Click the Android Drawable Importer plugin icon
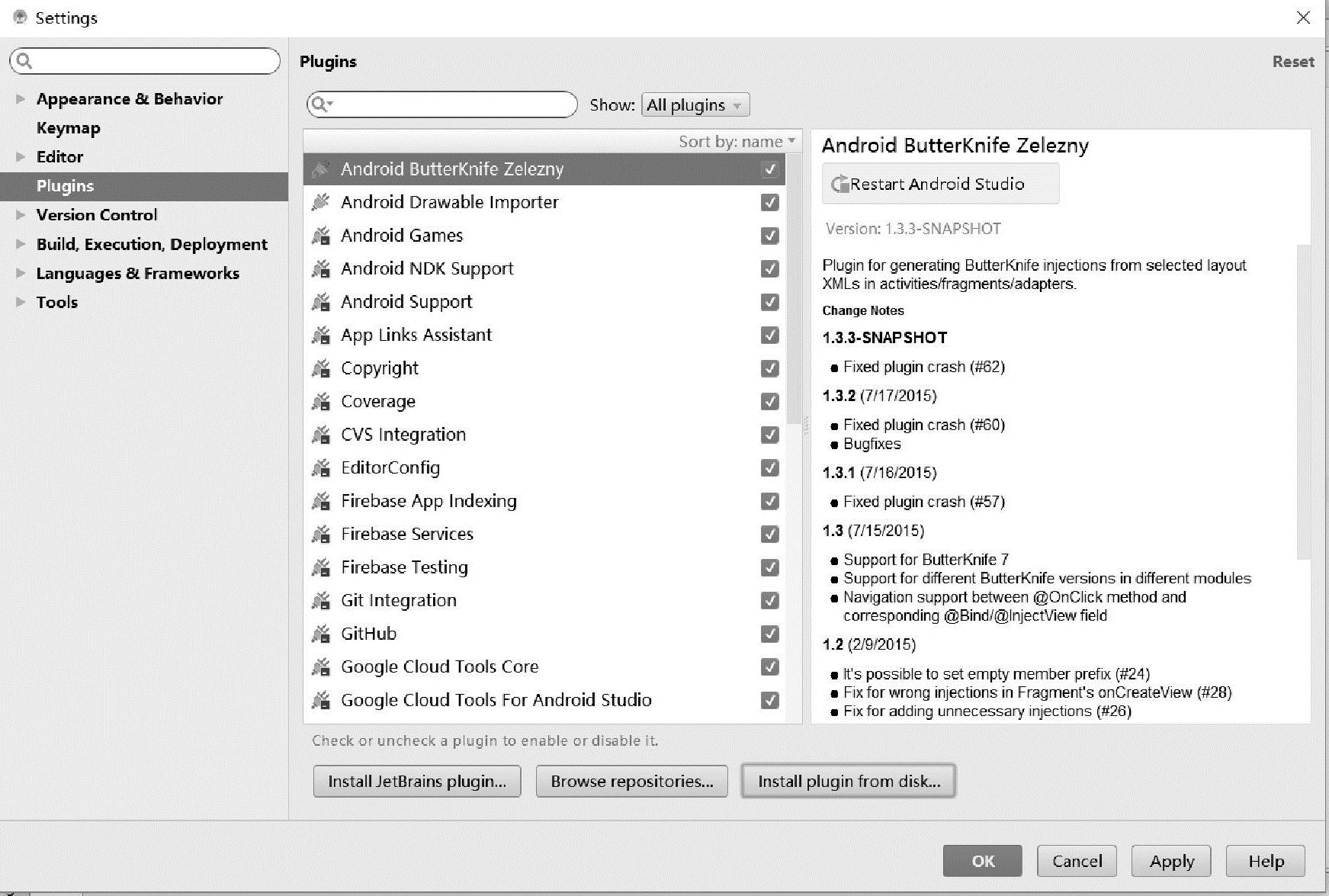 (x=321, y=202)
